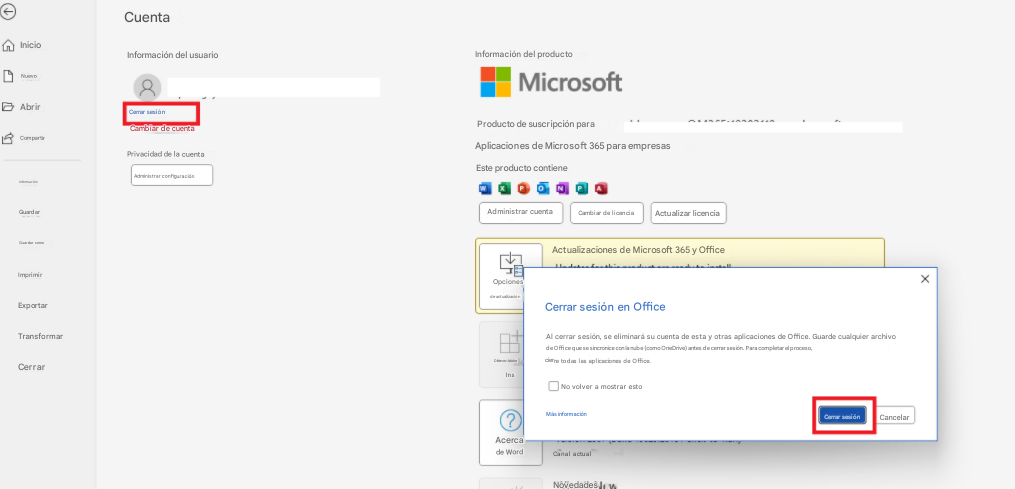Click the Información del producto heading
The width and height of the screenshot is (1015, 489).
click(x=524, y=54)
